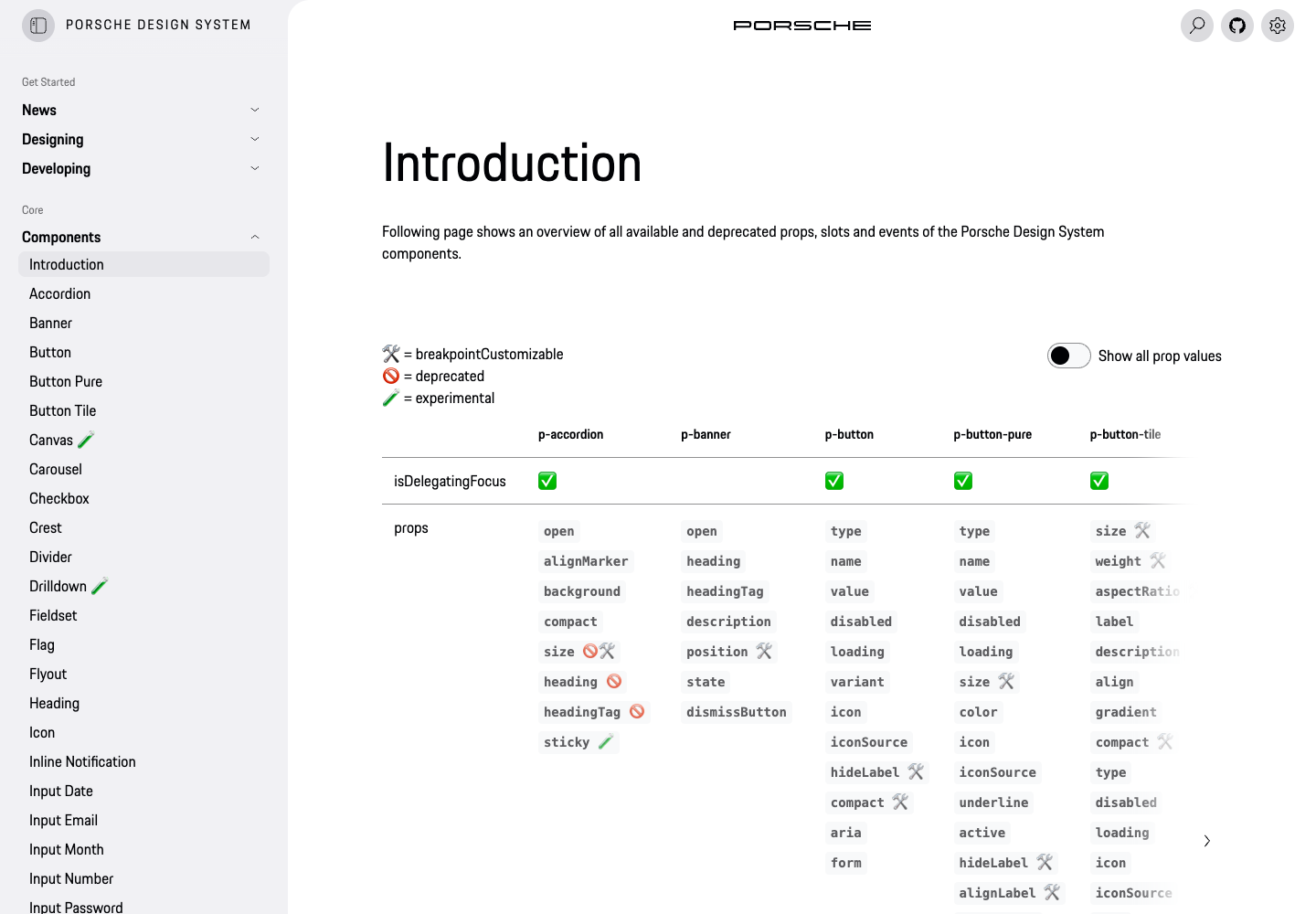Viewport: 1316px width, 914px height.
Task: Click tools icon next to alignLabel prop
Action: [1052, 892]
